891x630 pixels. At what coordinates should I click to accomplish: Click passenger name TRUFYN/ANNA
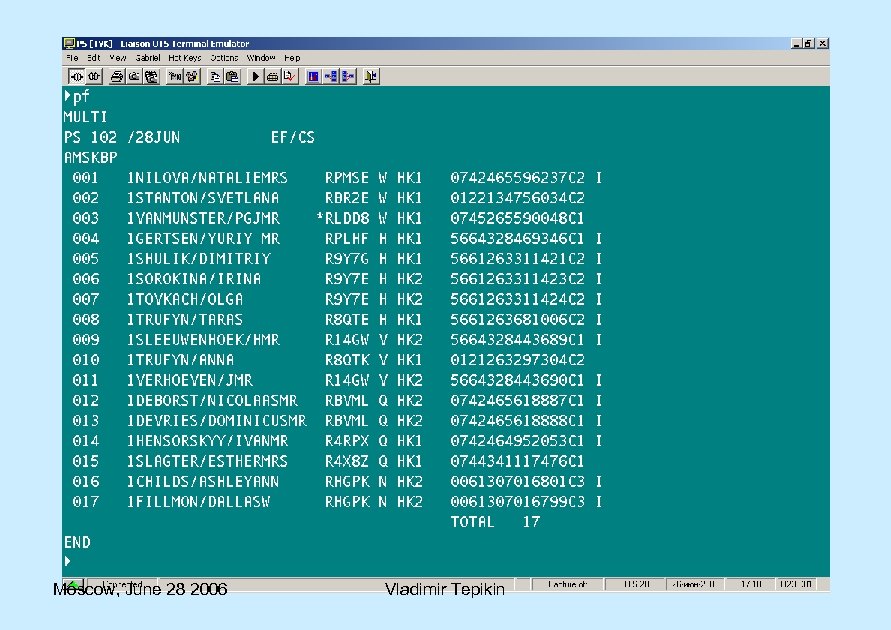point(185,360)
